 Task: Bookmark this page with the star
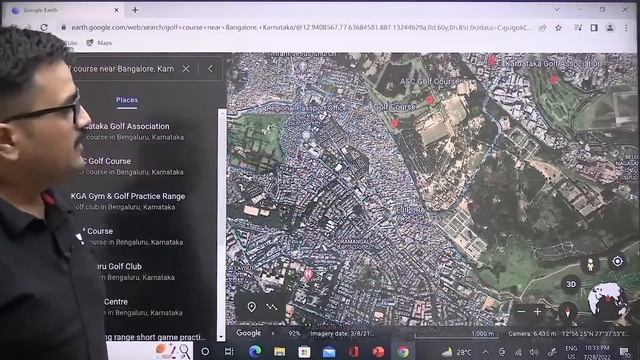coord(558,28)
